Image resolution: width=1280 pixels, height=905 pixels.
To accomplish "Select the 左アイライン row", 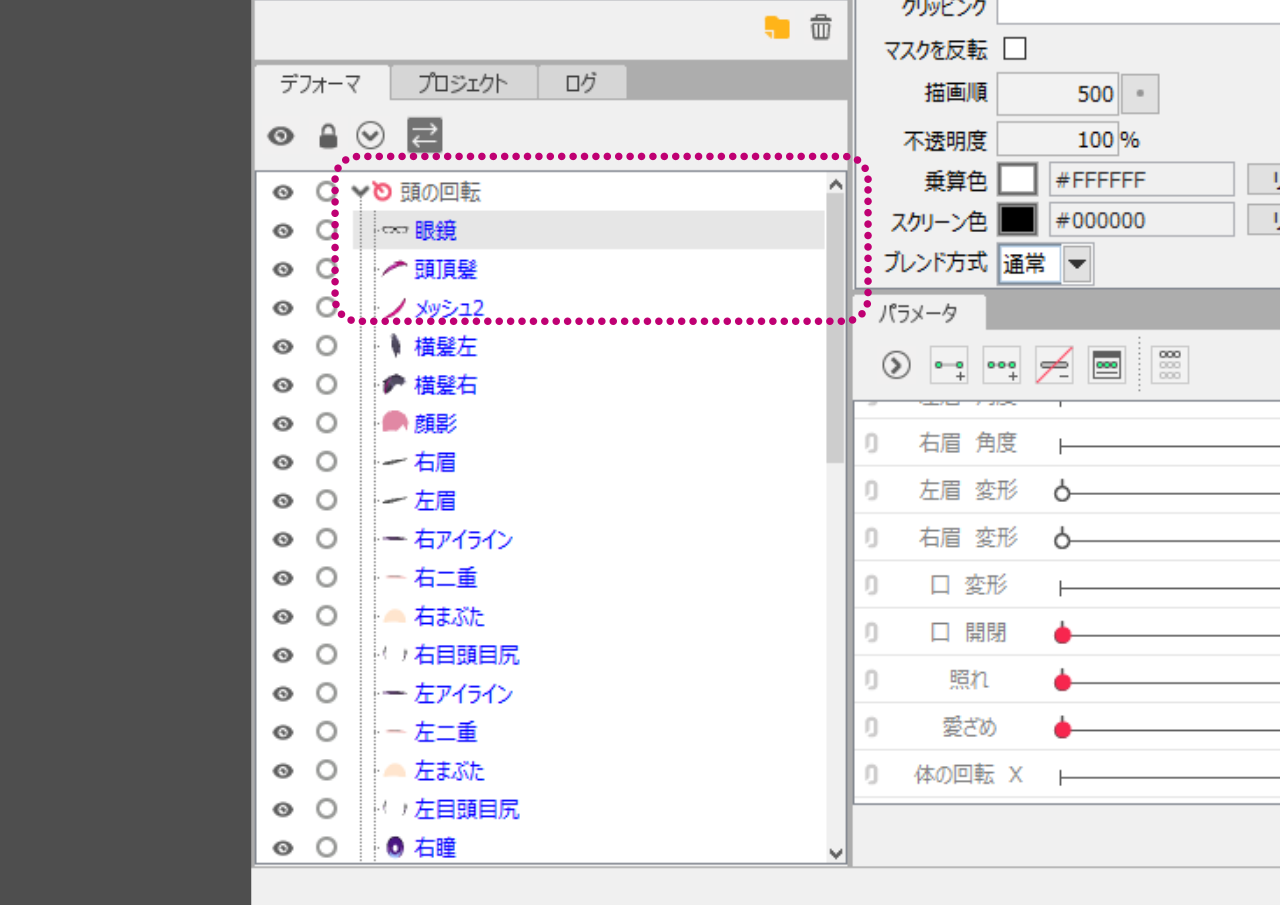I will click(x=588, y=694).
